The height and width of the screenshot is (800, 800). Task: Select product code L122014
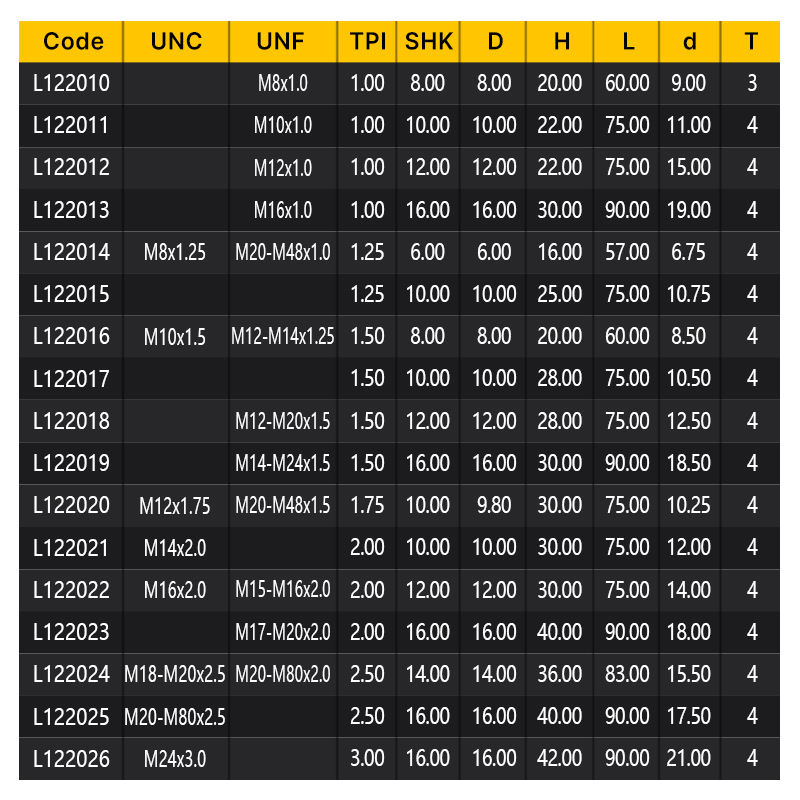(72, 252)
